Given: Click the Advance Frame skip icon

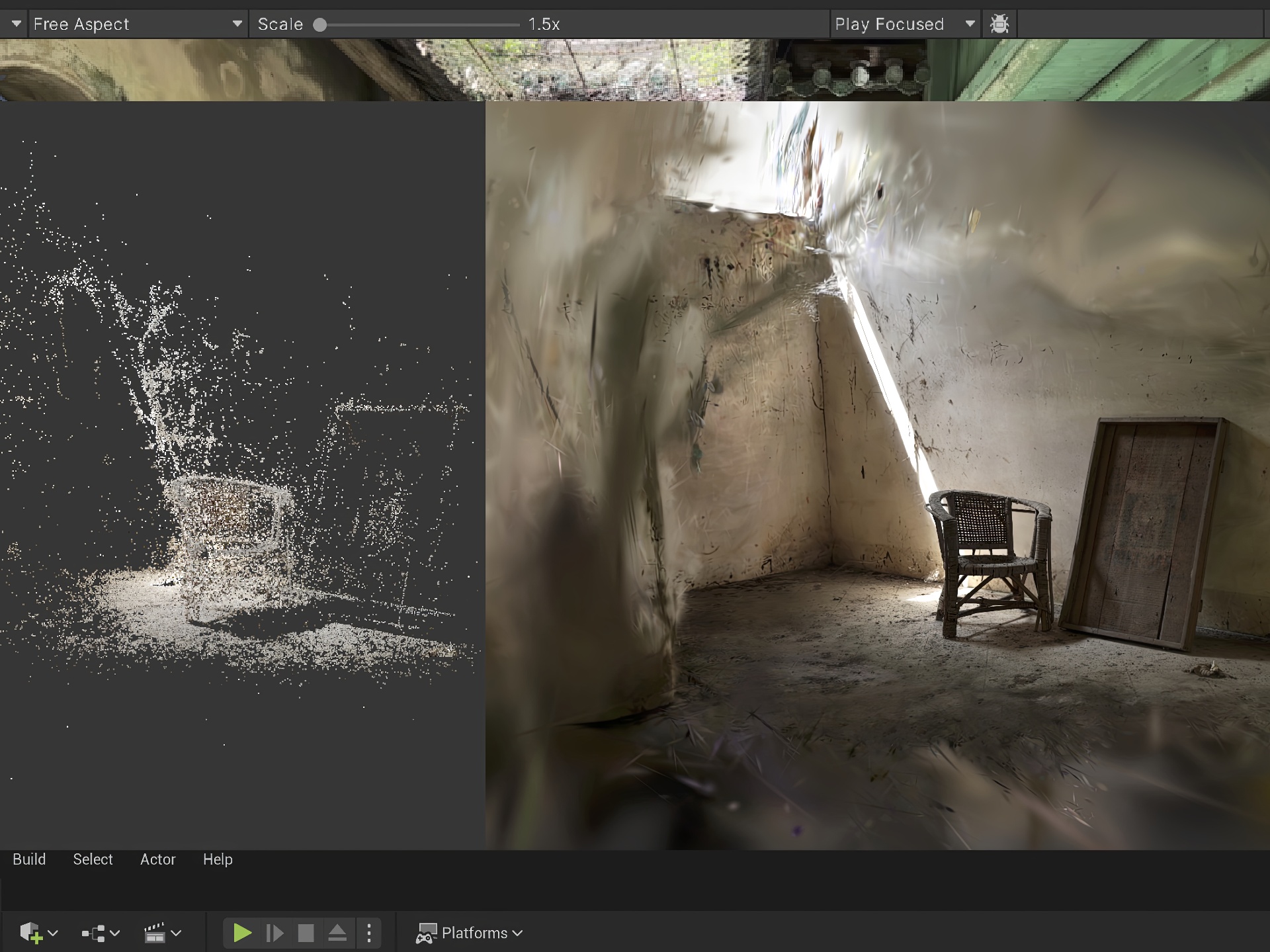Looking at the screenshot, I should [x=275, y=933].
